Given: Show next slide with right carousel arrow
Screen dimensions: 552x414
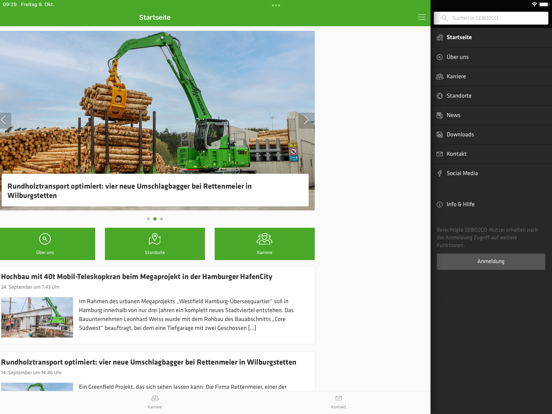Looking at the screenshot, I should [306, 120].
